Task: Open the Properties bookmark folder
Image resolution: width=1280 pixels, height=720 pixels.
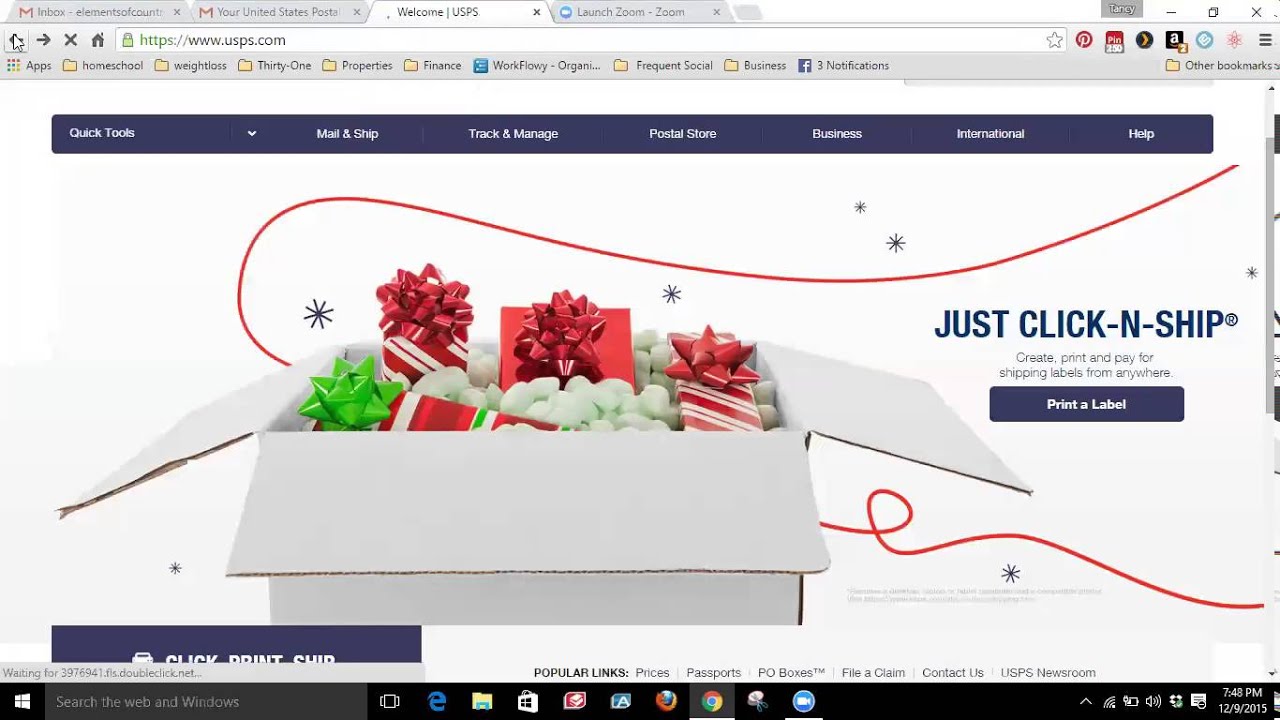Action: pyautogui.click(x=358, y=65)
